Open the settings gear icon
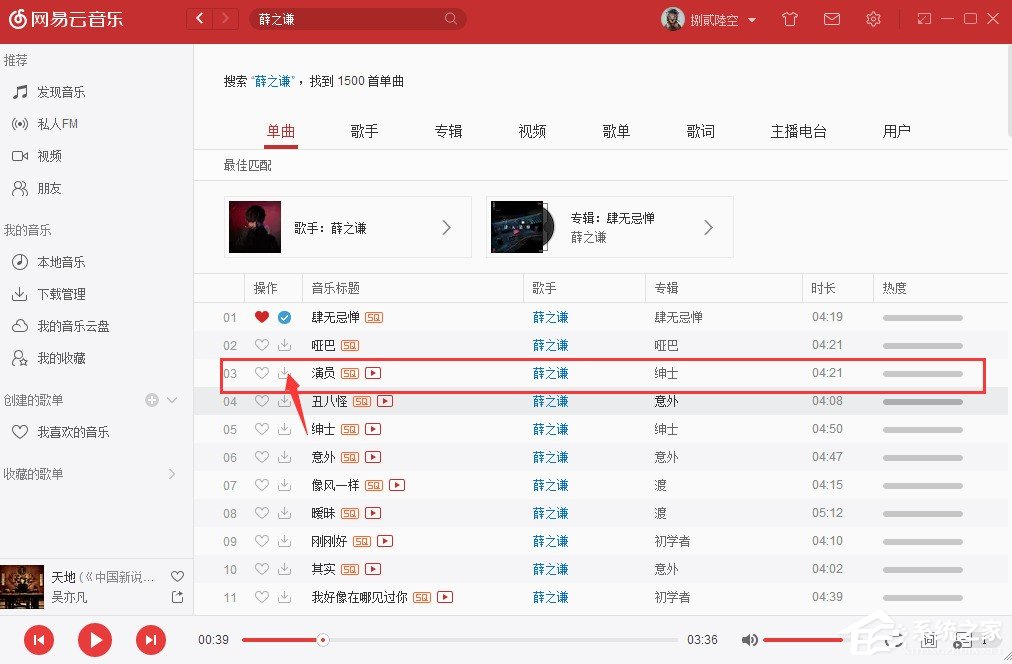This screenshot has height=664, width=1012. (x=873, y=18)
